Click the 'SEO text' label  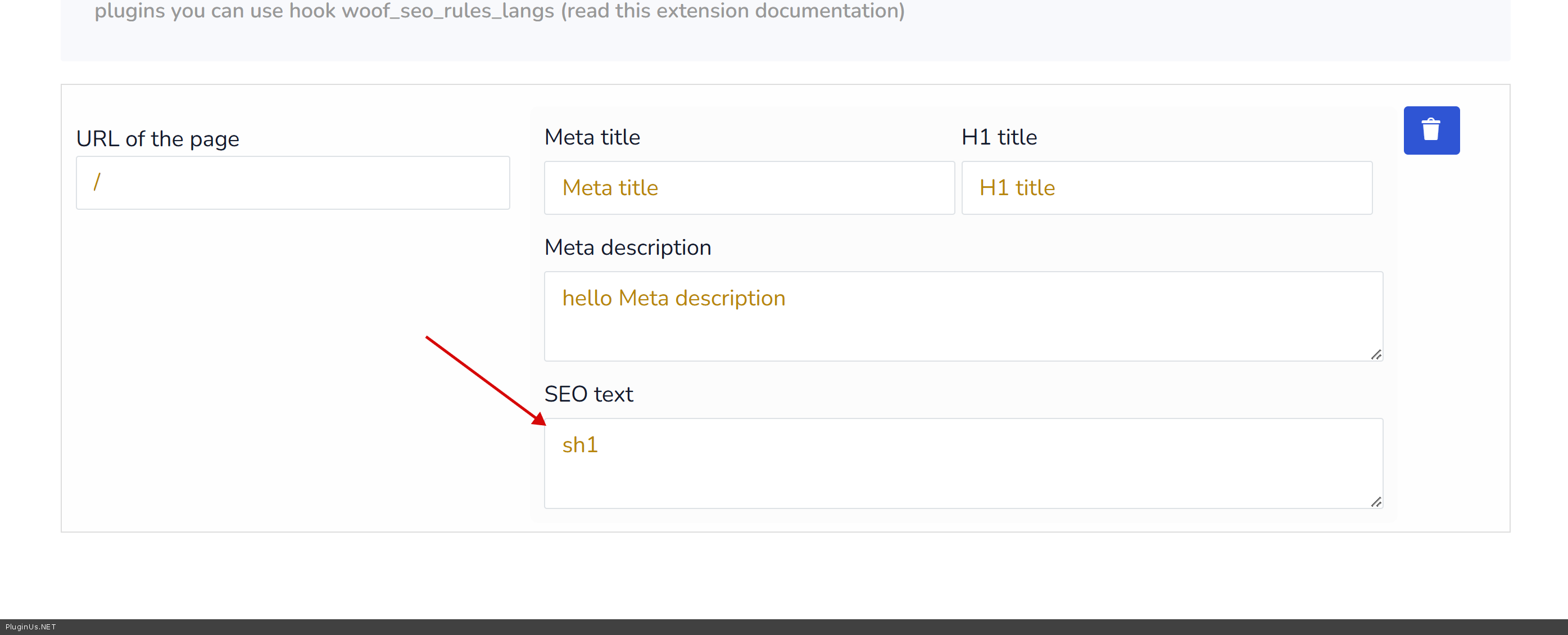tap(588, 394)
